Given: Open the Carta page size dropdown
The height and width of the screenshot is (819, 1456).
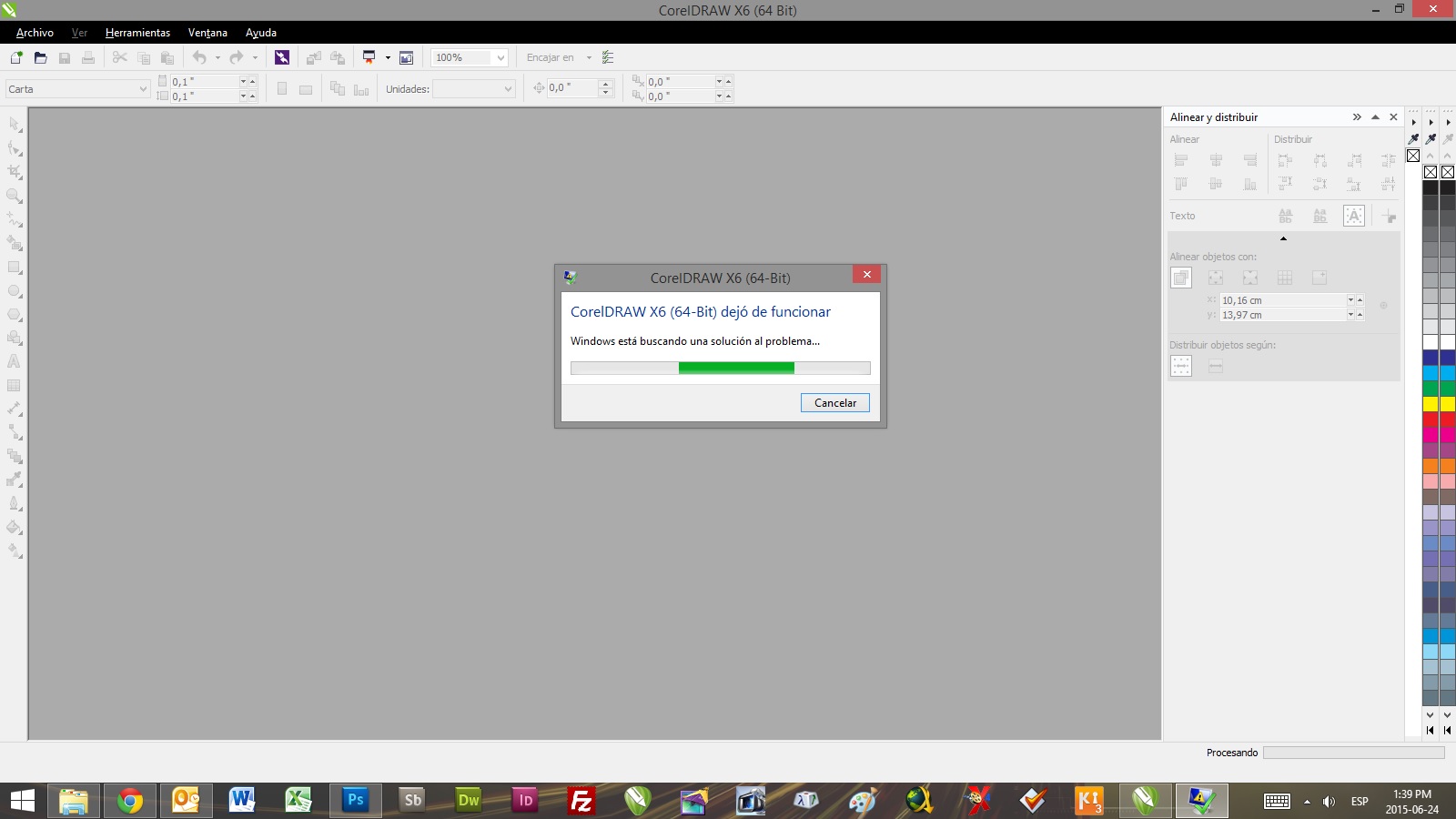Looking at the screenshot, I should click(143, 89).
